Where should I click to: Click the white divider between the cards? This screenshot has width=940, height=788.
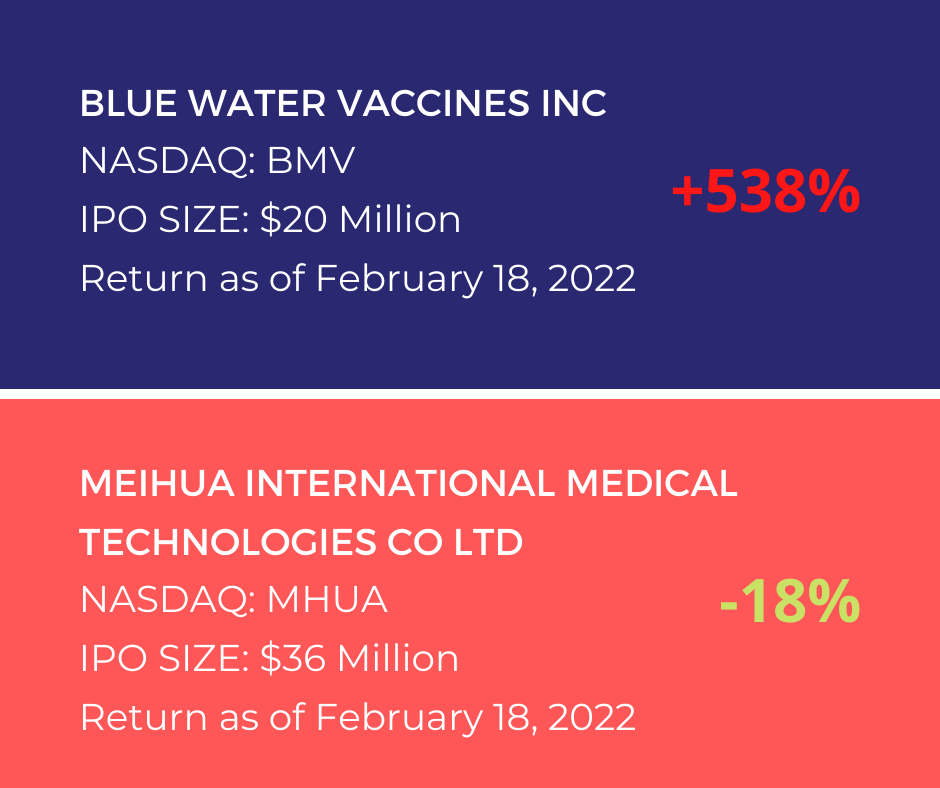(470, 393)
